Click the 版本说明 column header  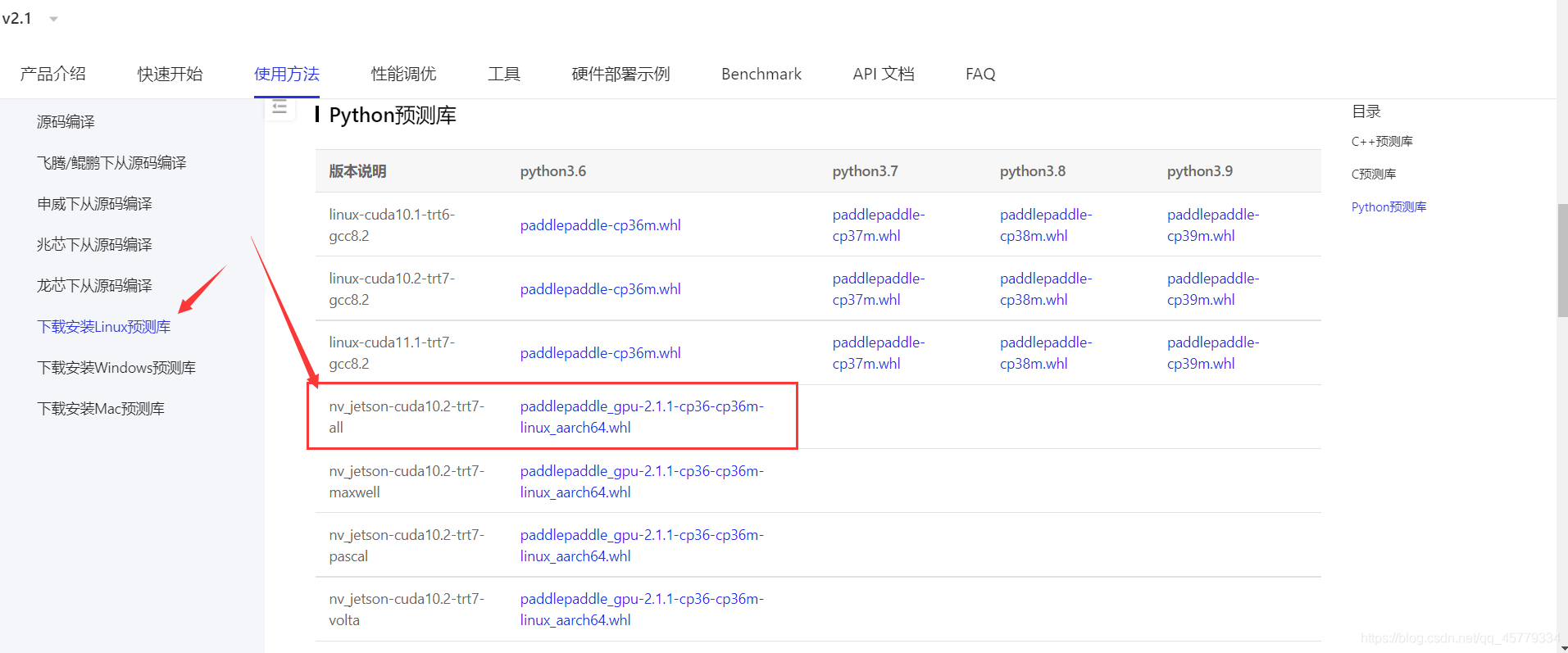(x=357, y=171)
